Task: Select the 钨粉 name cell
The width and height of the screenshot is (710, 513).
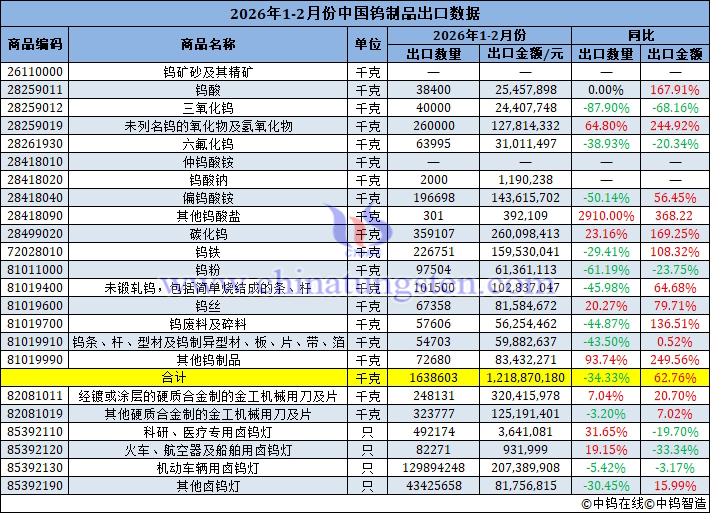Action: pos(208,270)
